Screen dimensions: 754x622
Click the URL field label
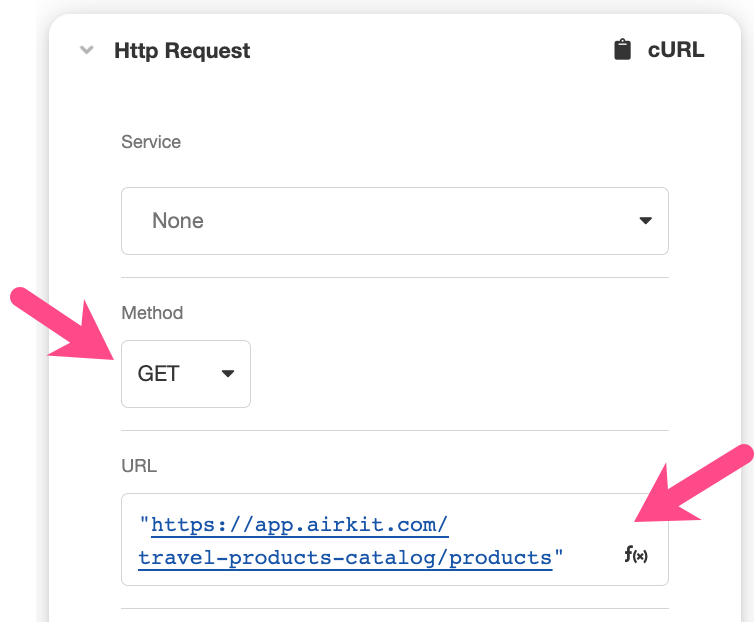pos(139,466)
